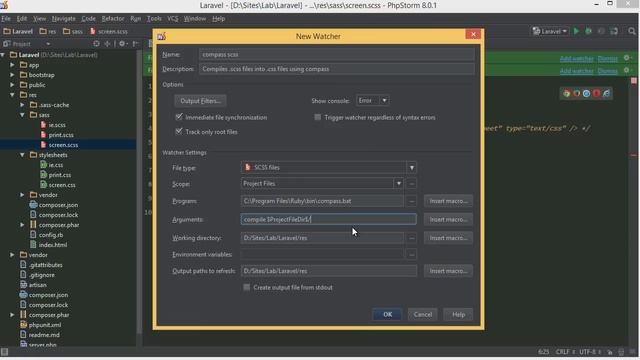Click Insert macro for Arguments field

[x=448, y=220]
